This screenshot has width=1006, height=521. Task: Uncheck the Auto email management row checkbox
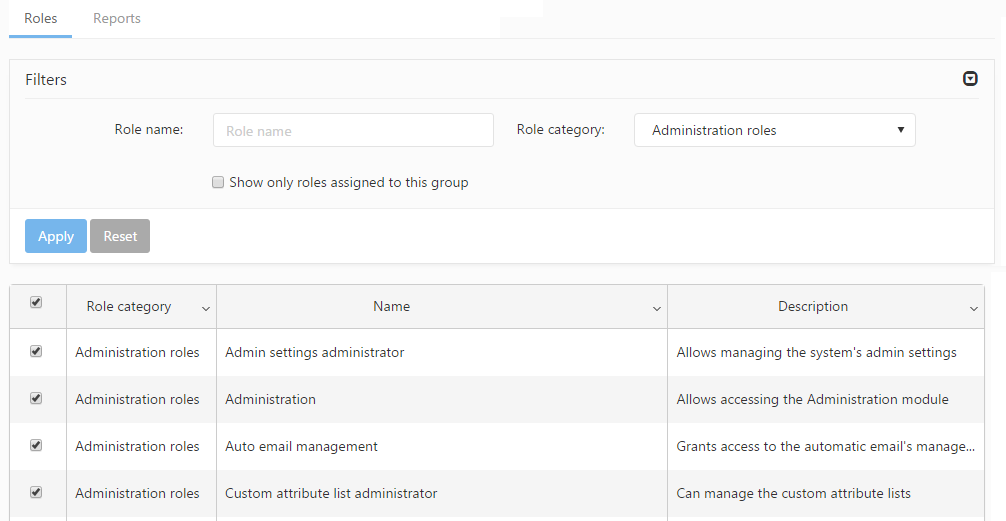[37, 445]
